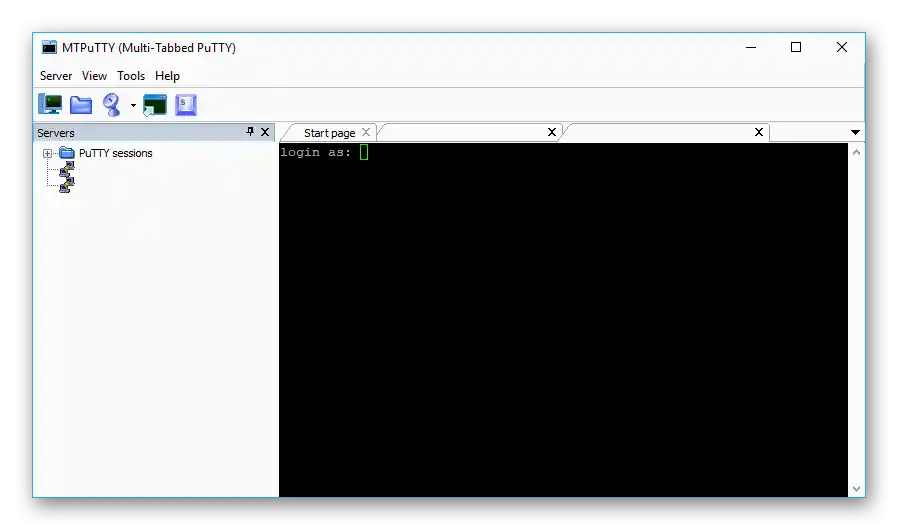This screenshot has width=898, height=530.
Task: Open the arrow dropdown beside the satellite icon
Action: [133, 105]
